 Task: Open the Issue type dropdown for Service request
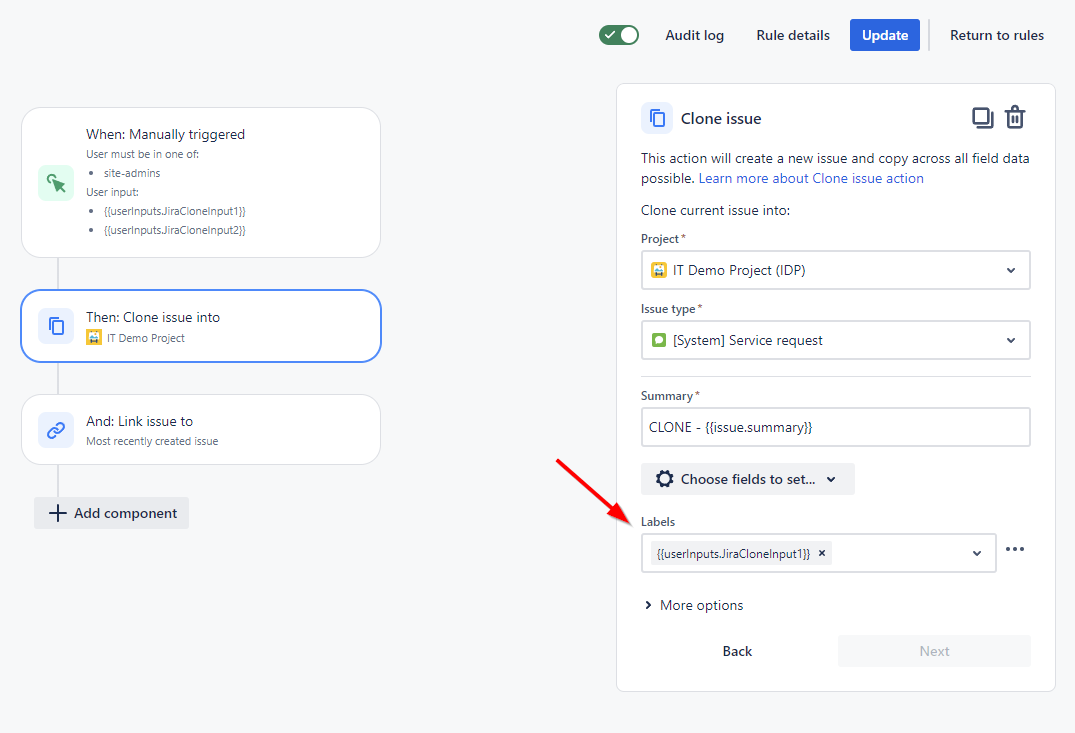click(x=835, y=340)
